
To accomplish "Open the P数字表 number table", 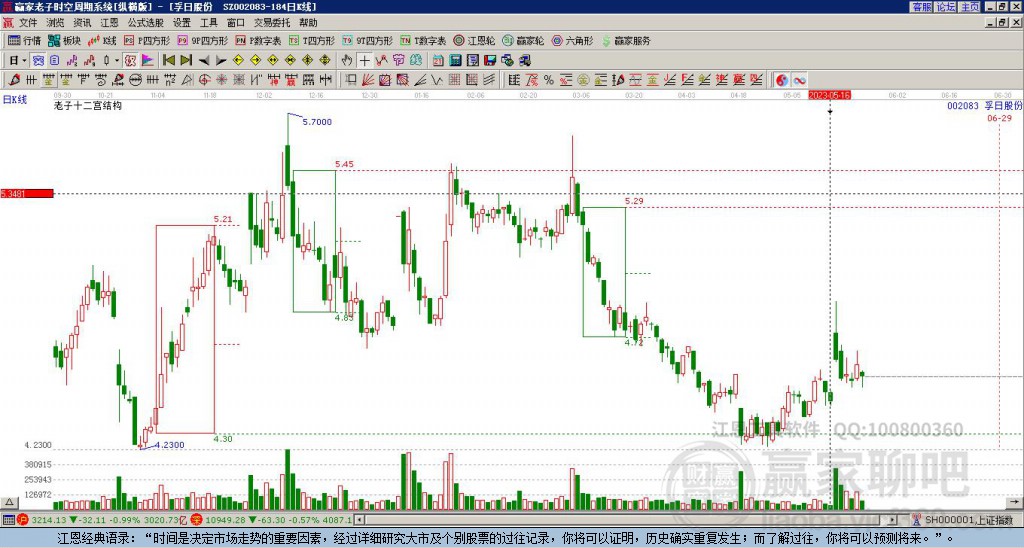I will [258, 40].
